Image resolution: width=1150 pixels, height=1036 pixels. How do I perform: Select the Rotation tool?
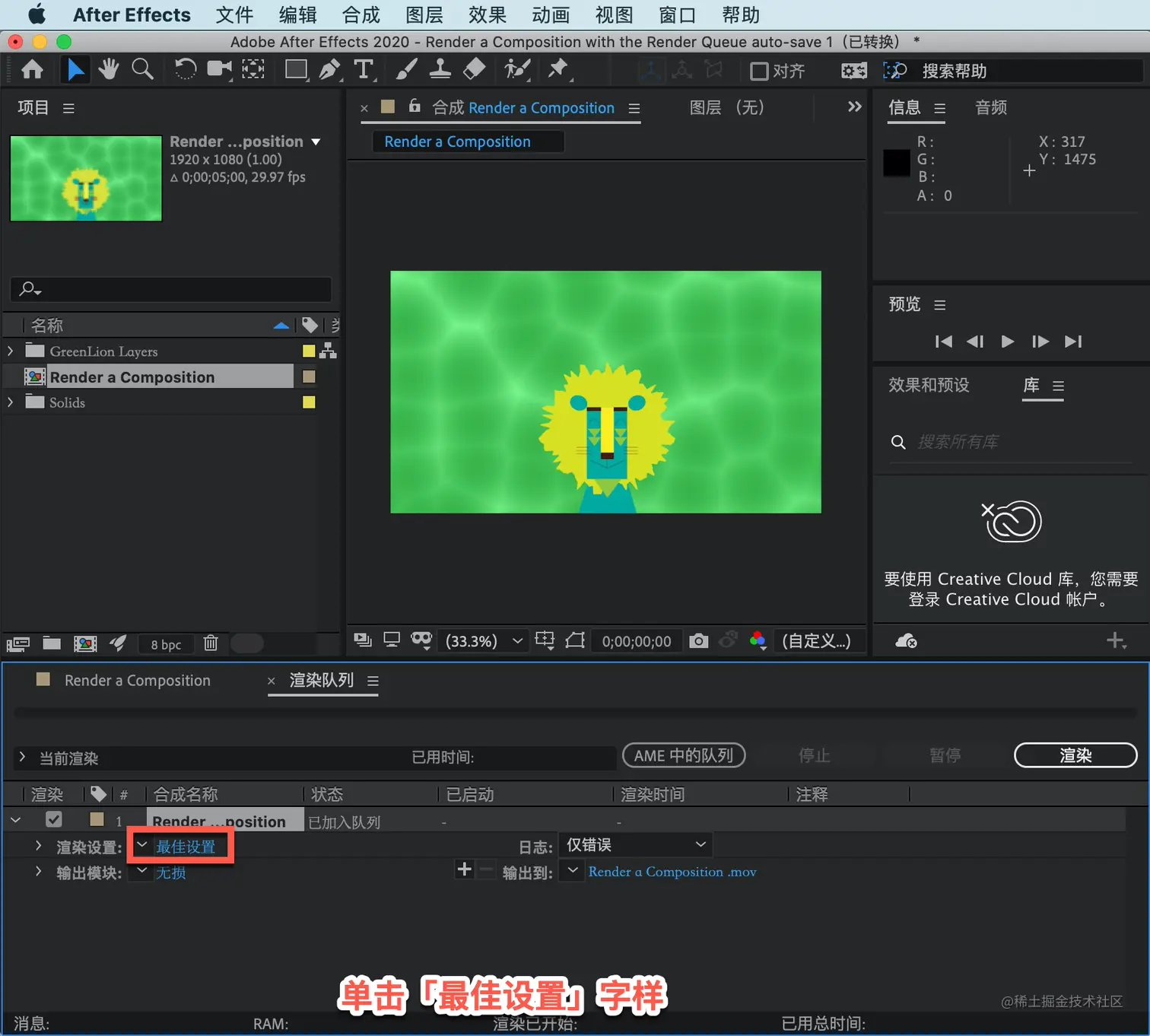click(185, 69)
